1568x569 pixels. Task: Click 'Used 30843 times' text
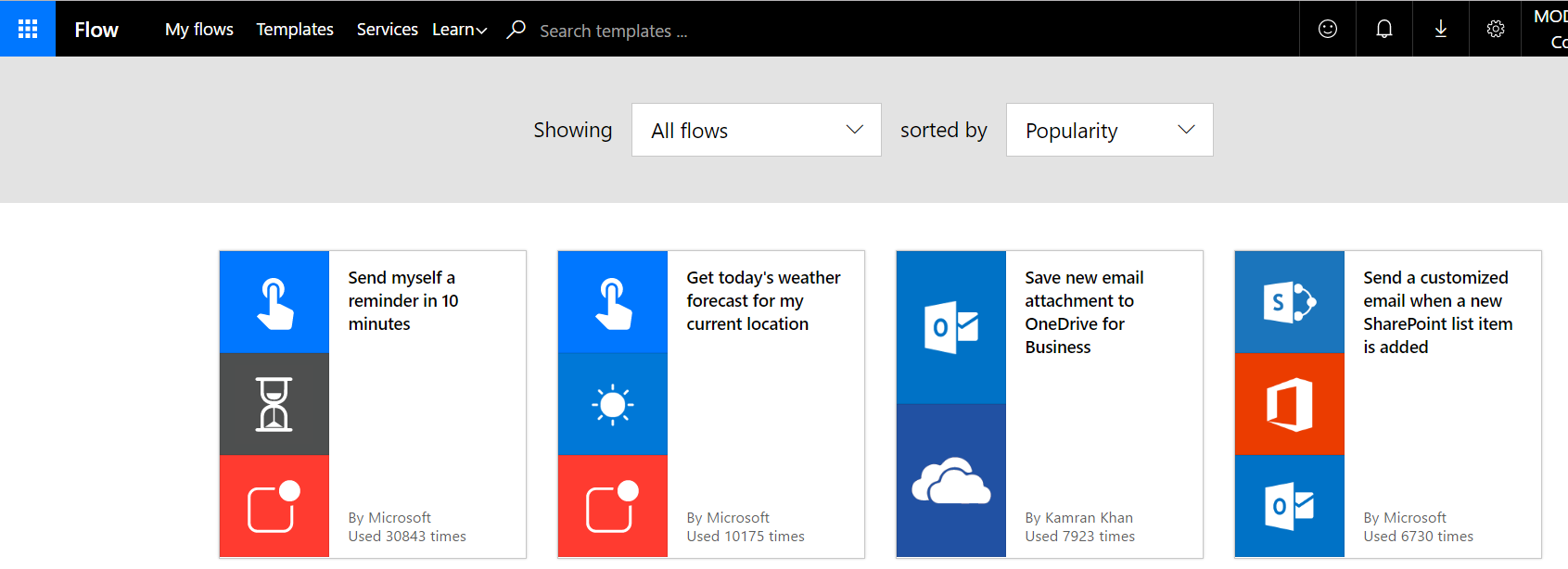point(407,537)
